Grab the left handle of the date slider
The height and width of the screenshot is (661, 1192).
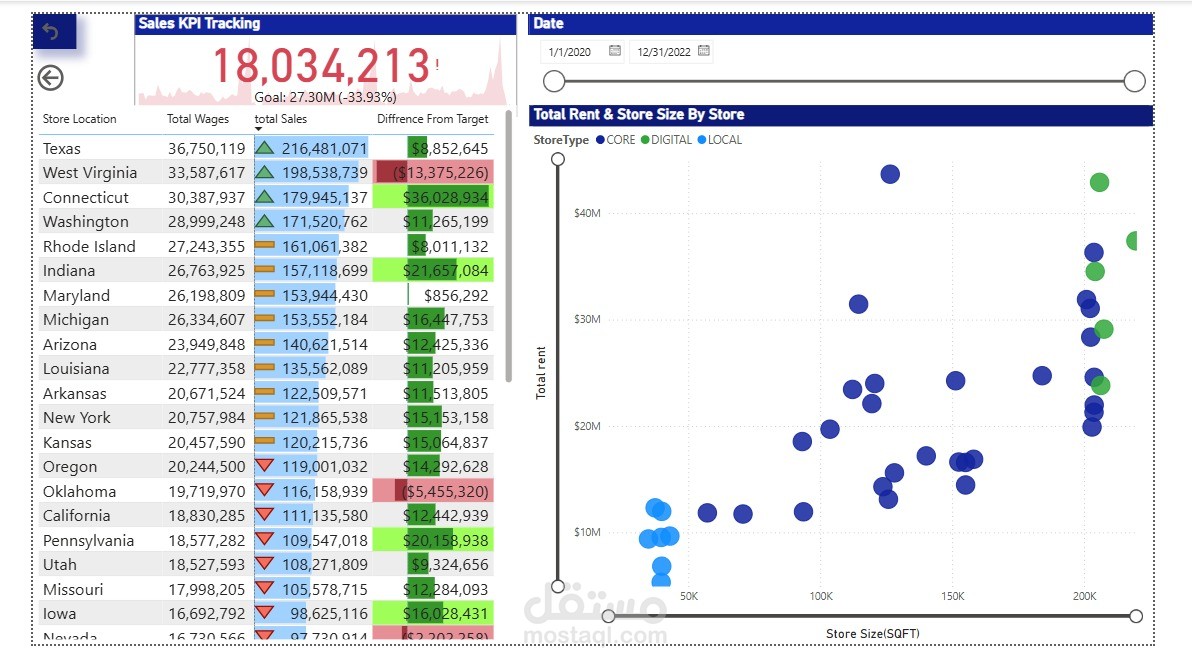554,81
